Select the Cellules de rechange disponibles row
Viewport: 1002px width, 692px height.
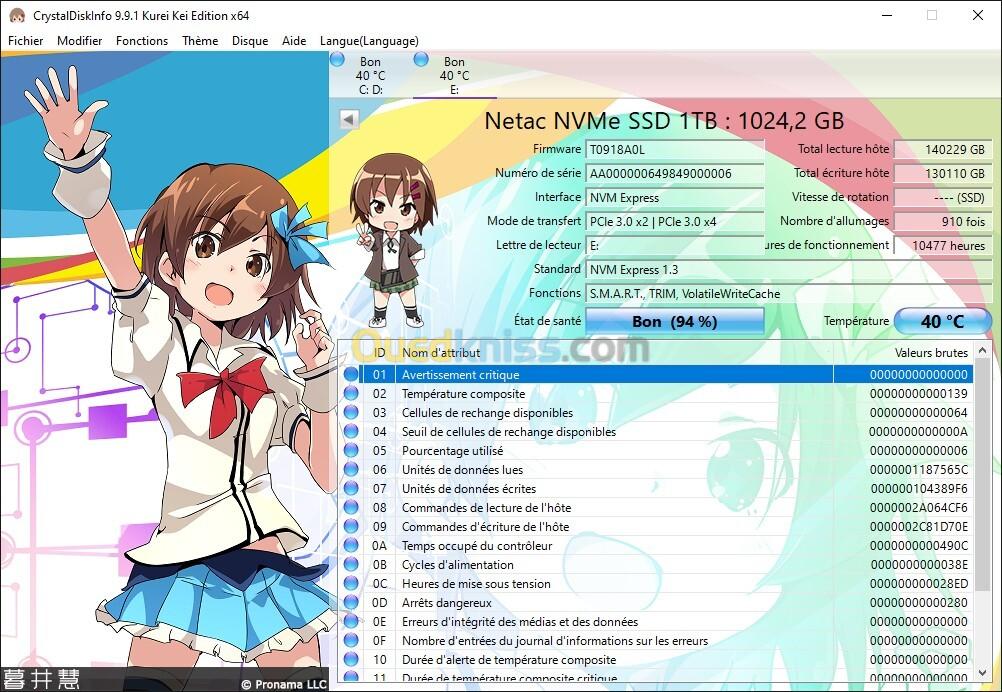coord(658,413)
